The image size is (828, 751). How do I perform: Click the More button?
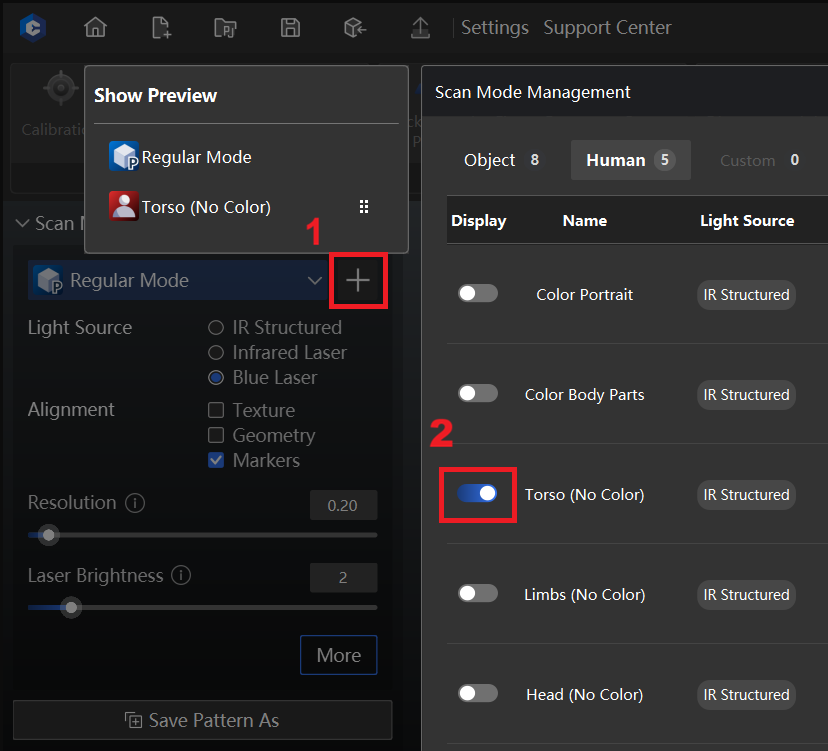tap(338, 655)
